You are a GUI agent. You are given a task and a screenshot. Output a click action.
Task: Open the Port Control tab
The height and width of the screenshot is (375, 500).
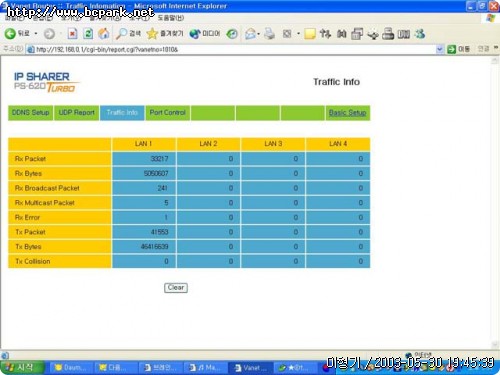[168, 113]
